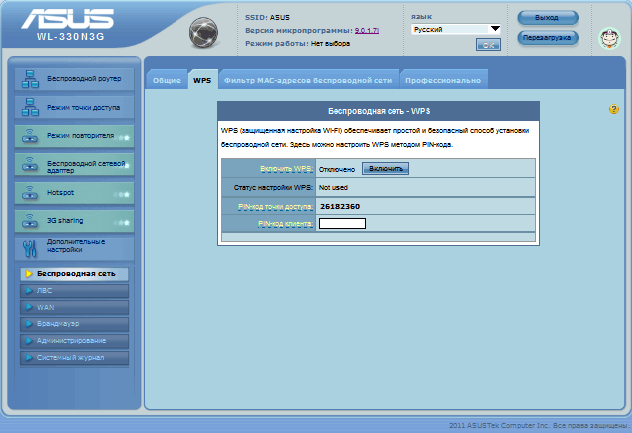
Task: Click the wireless router mode icon
Action: coord(29,78)
